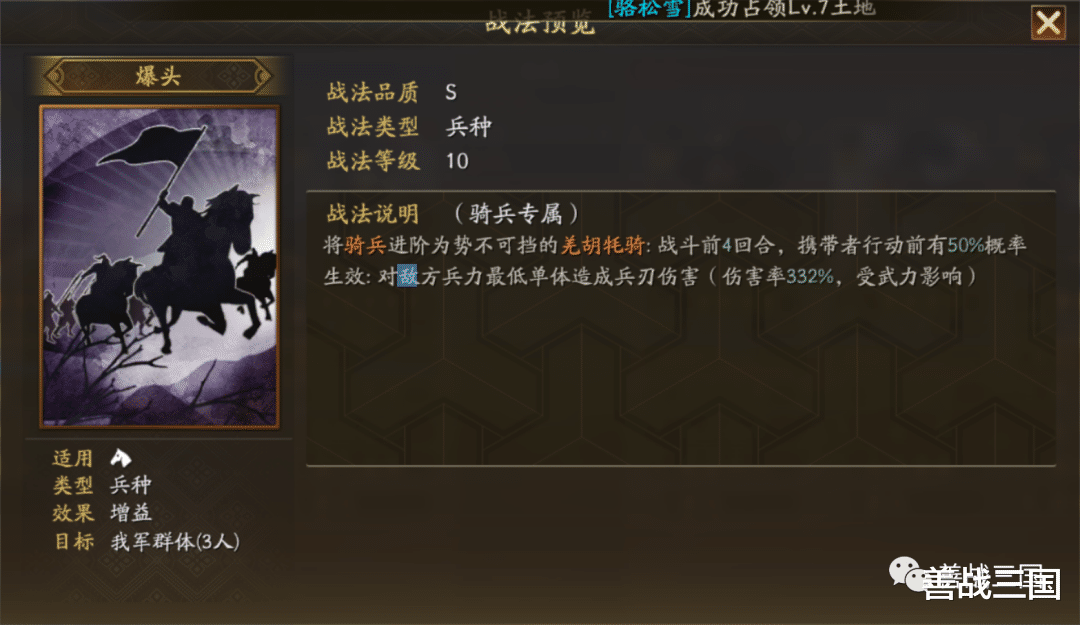Tap the WeChat logo watermark icon
This screenshot has height=625, width=1080.
[906, 573]
